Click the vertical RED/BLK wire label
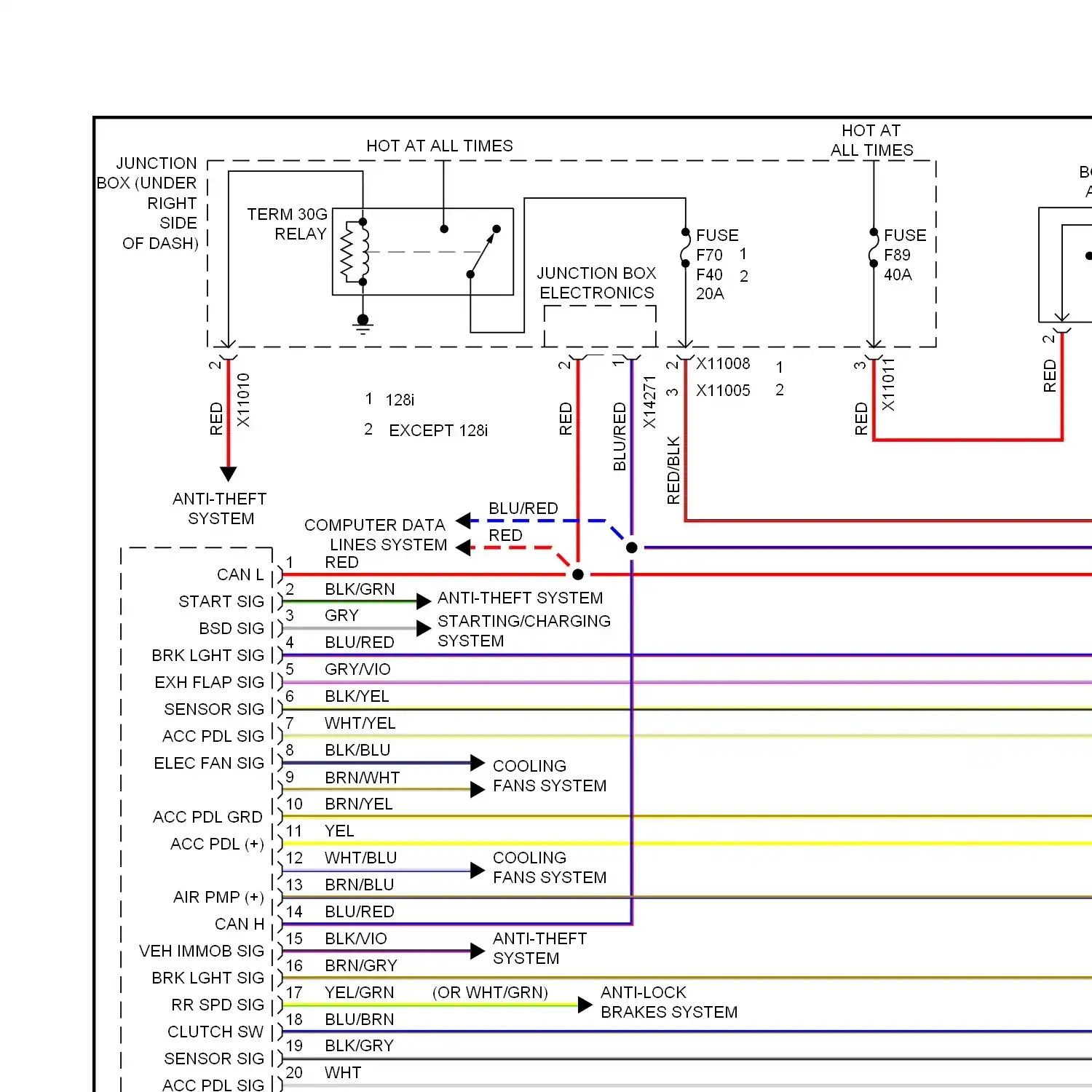The width and height of the screenshot is (1092, 1092). [673, 470]
